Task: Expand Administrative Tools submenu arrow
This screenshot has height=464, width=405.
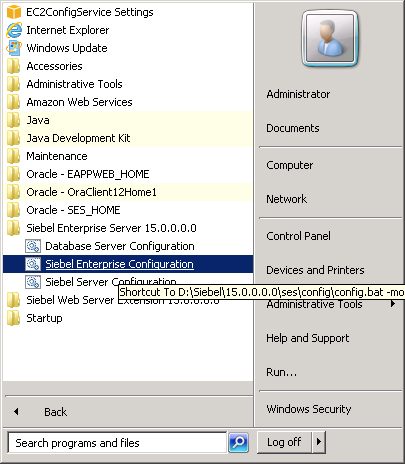Action: pyautogui.click(x=393, y=304)
